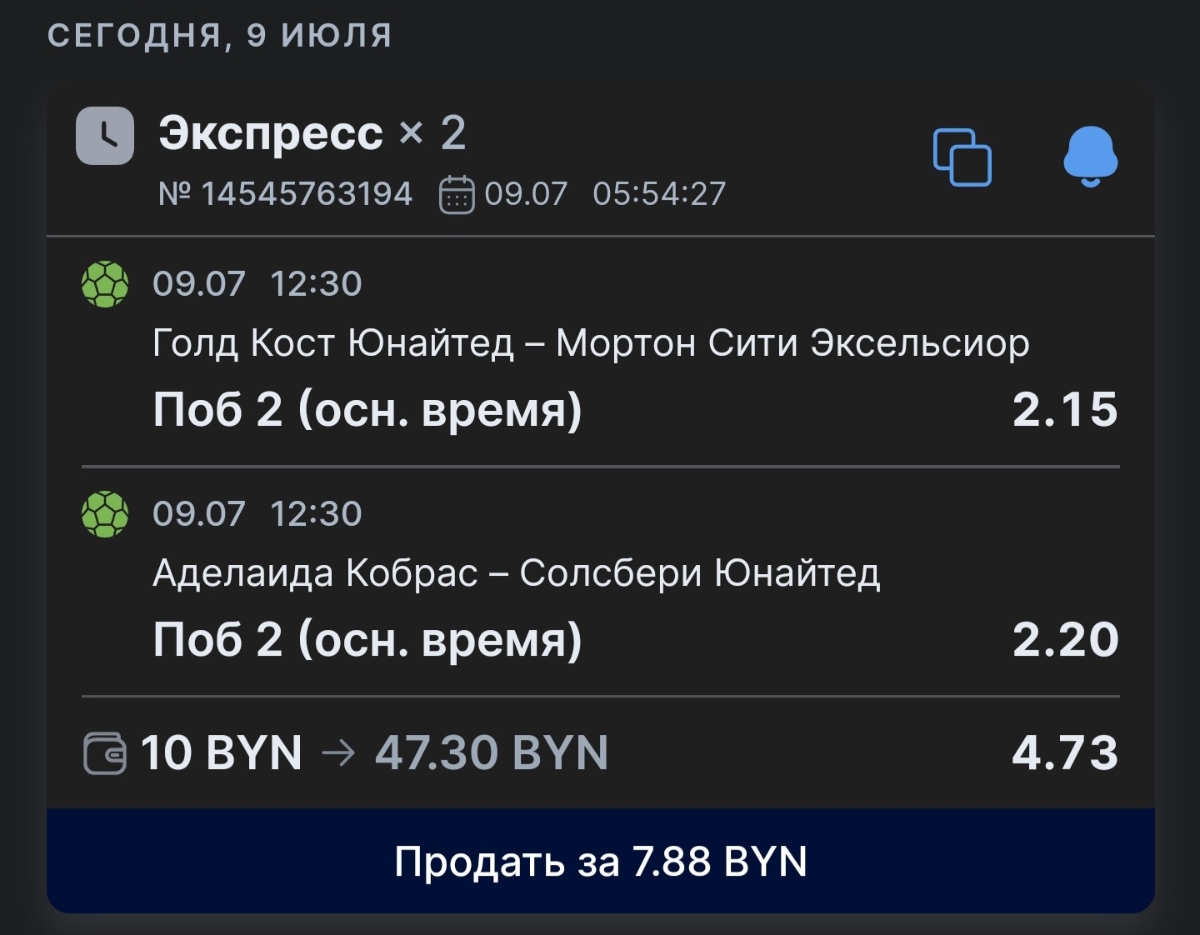Click the arrow between stake and payout
The image size is (1200, 935).
(x=339, y=753)
